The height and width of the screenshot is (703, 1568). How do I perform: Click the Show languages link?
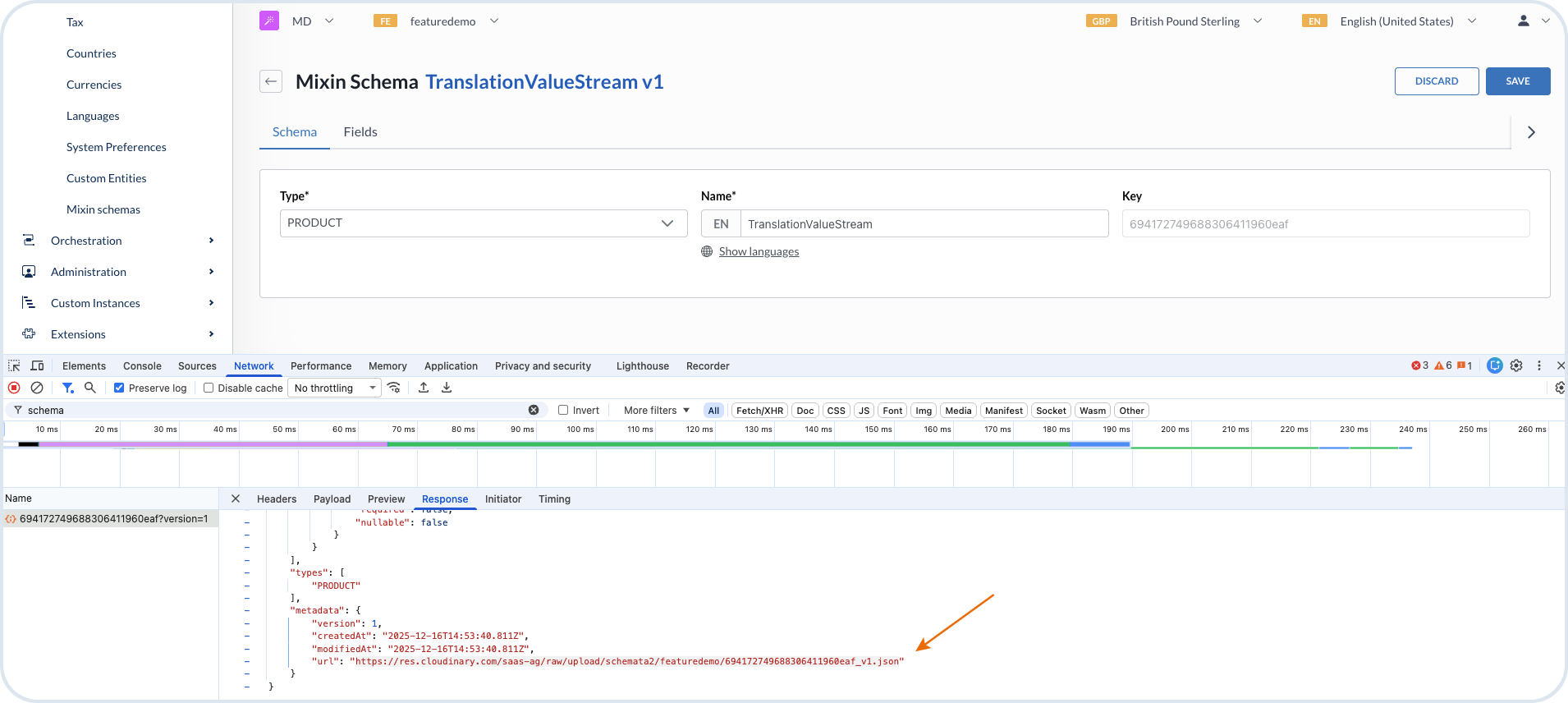pyautogui.click(x=759, y=251)
